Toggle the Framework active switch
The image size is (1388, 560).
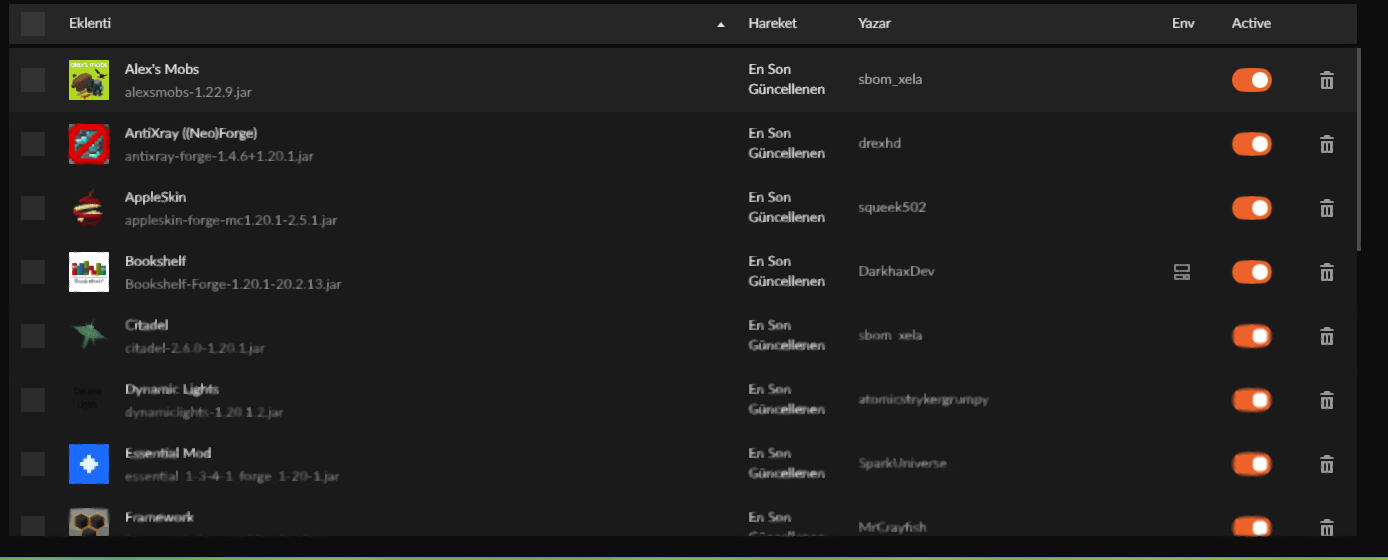(1252, 527)
